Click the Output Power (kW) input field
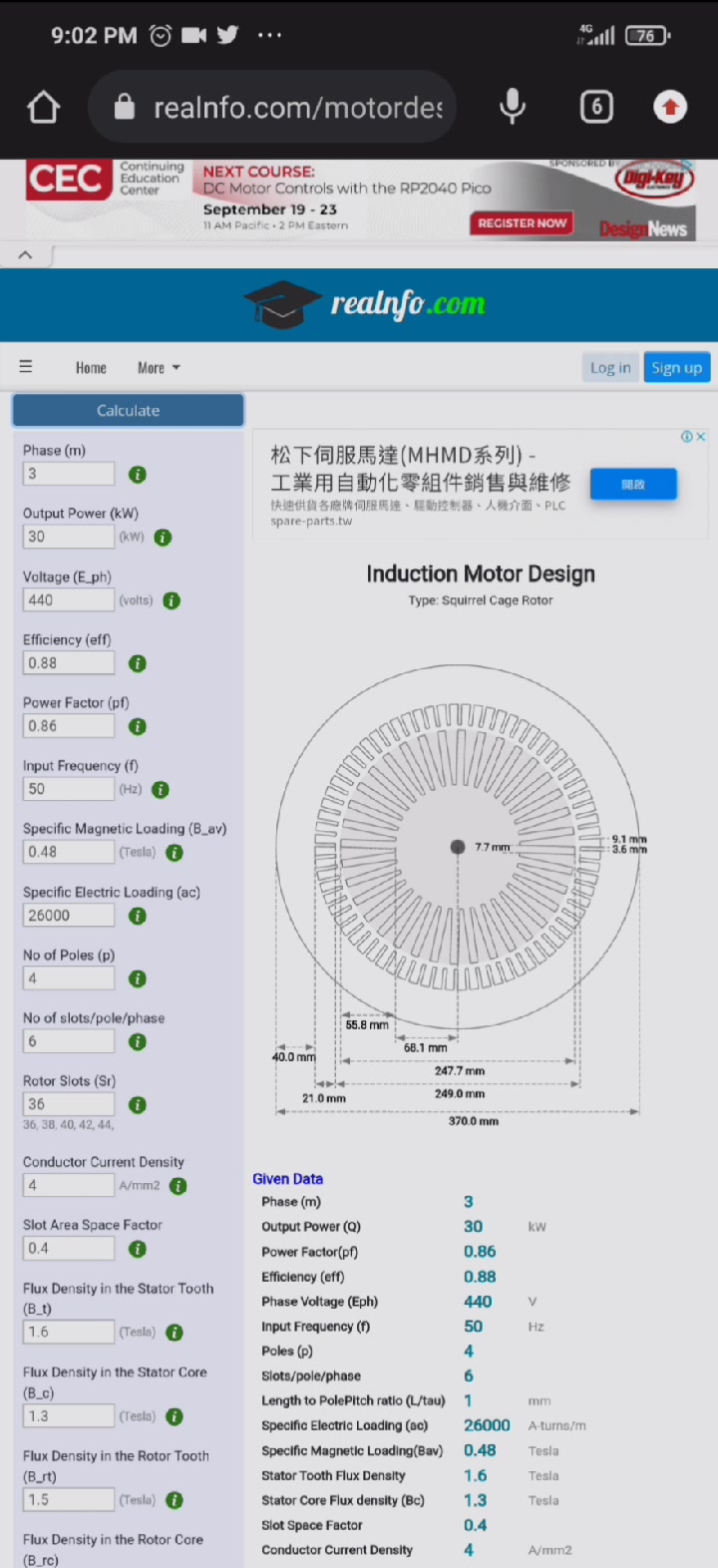Screen dimensions: 718x1568 tap(69, 537)
